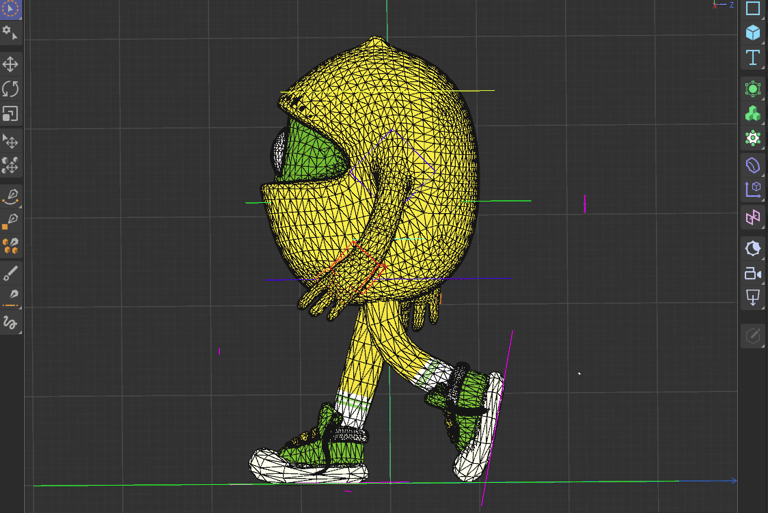This screenshot has width=768, height=513.
Task: Add a camera via camera icon
Action: point(753,273)
